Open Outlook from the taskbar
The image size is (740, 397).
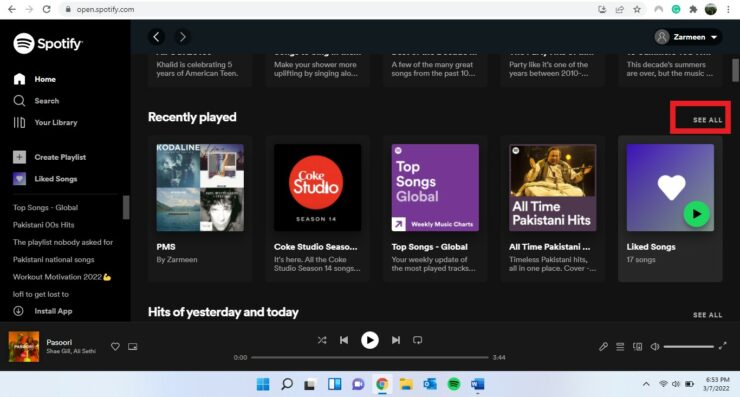(429, 384)
